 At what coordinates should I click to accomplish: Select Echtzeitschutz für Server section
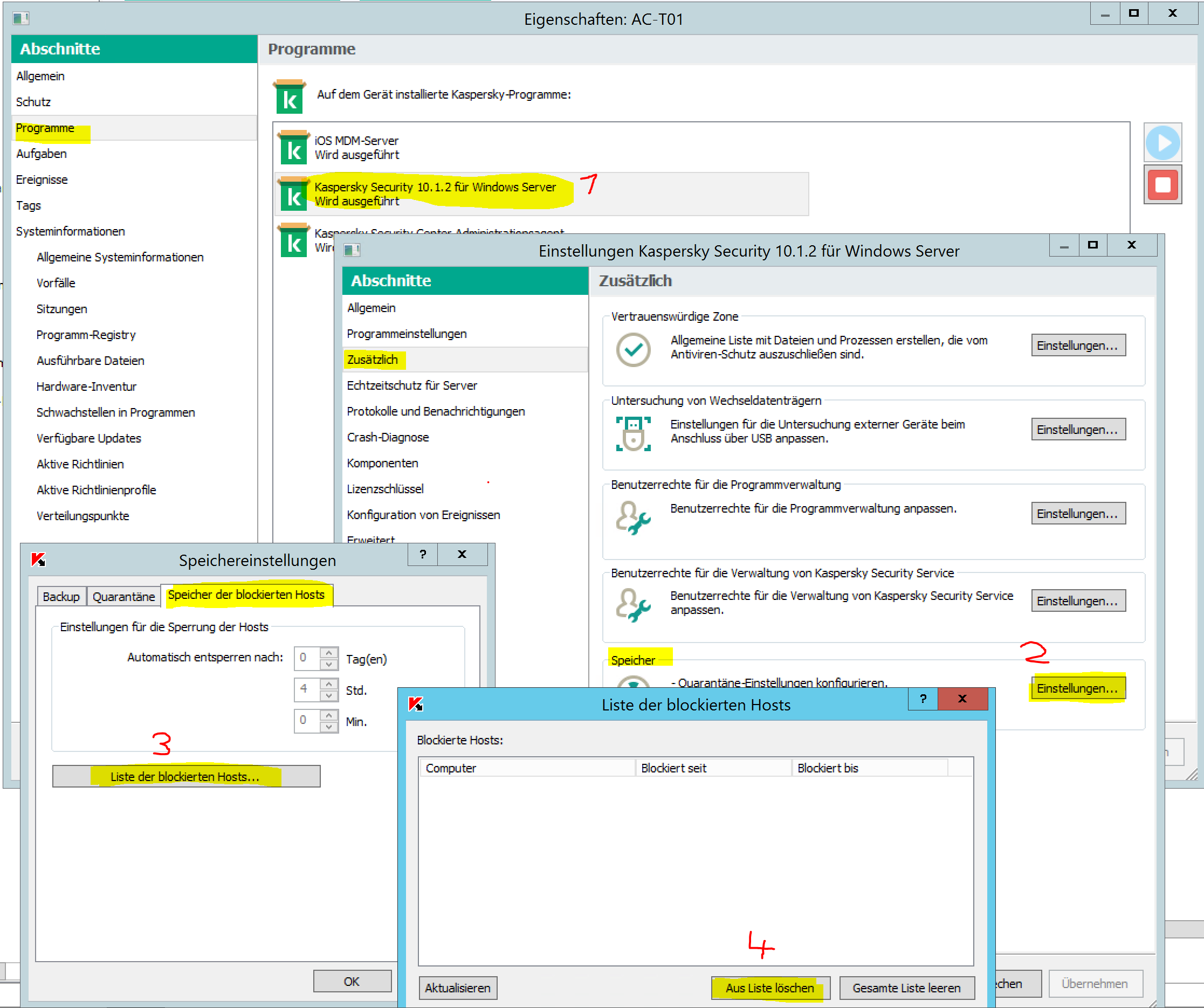(411, 385)
